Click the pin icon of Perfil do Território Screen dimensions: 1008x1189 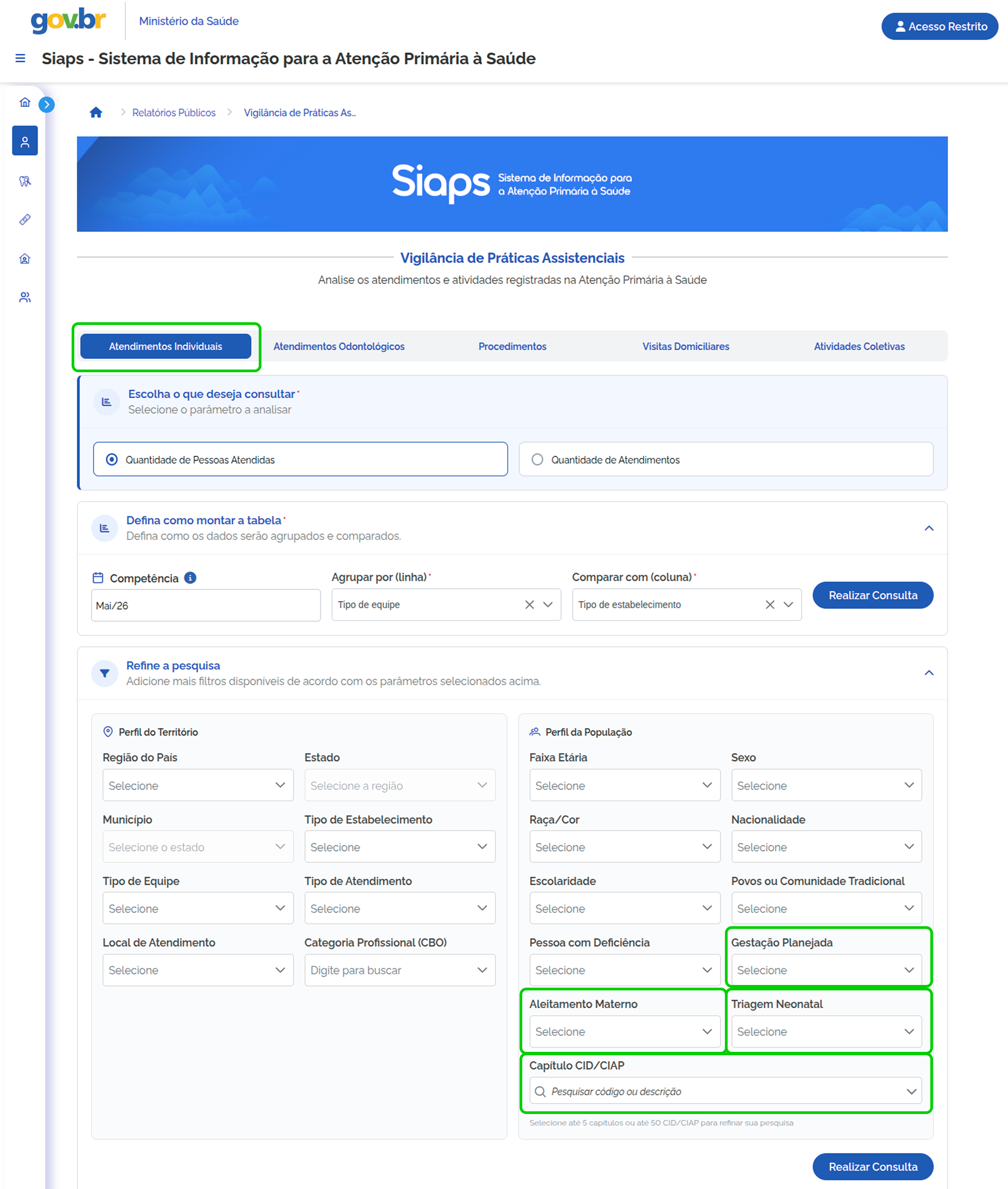[108, 732]
